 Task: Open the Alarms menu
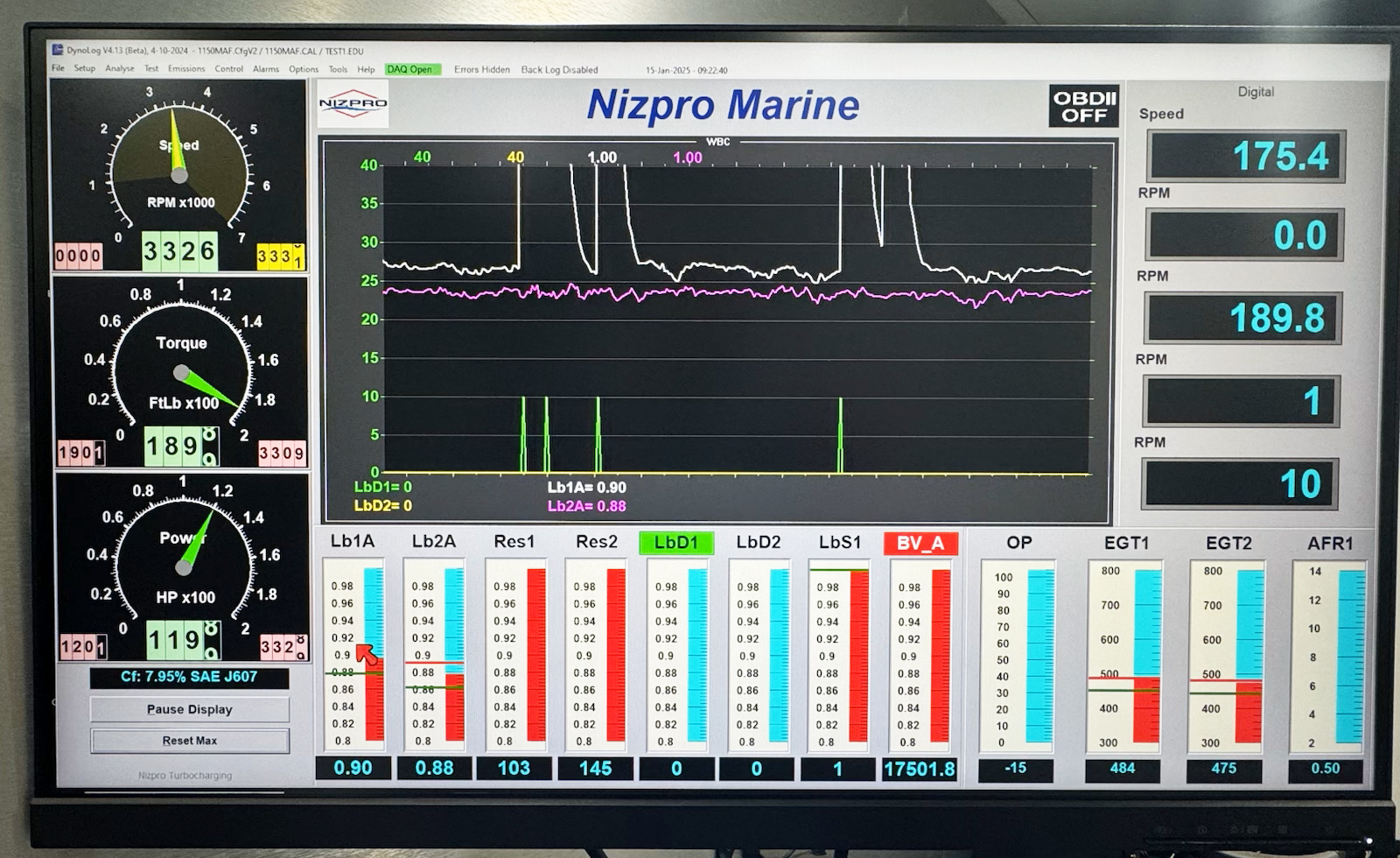(266, 69)
